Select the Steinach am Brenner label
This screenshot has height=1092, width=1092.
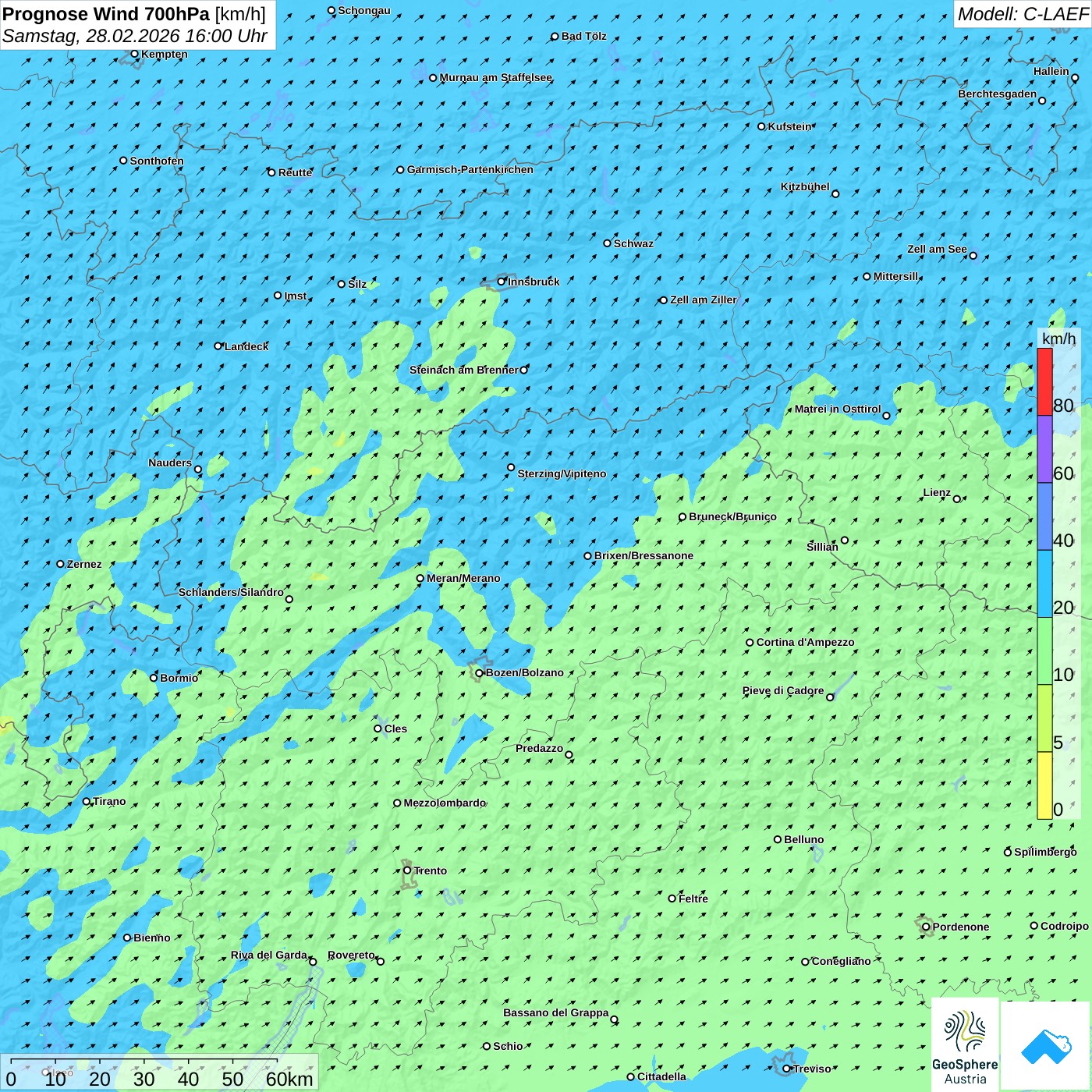click(464, 370)
